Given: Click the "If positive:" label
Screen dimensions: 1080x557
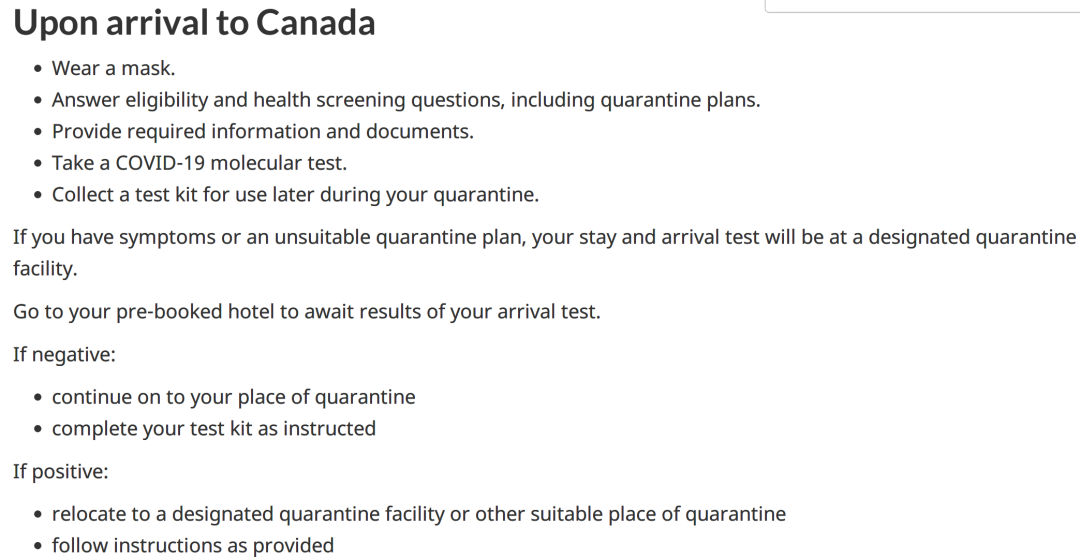Looking at the screenshot, I should (x=61, y=472).
